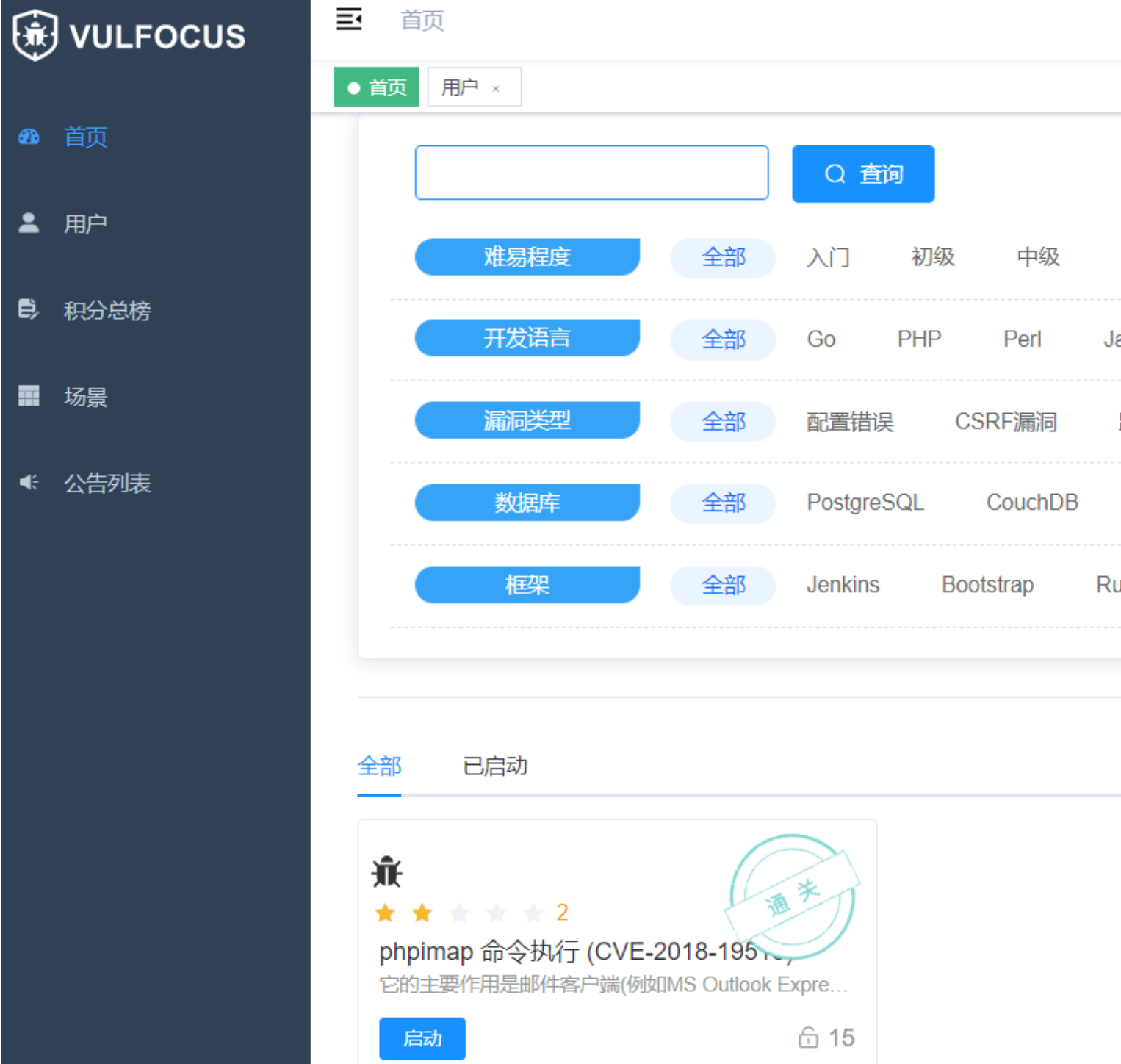Click the lock icon next to 15

click(x=808, y=1037)
